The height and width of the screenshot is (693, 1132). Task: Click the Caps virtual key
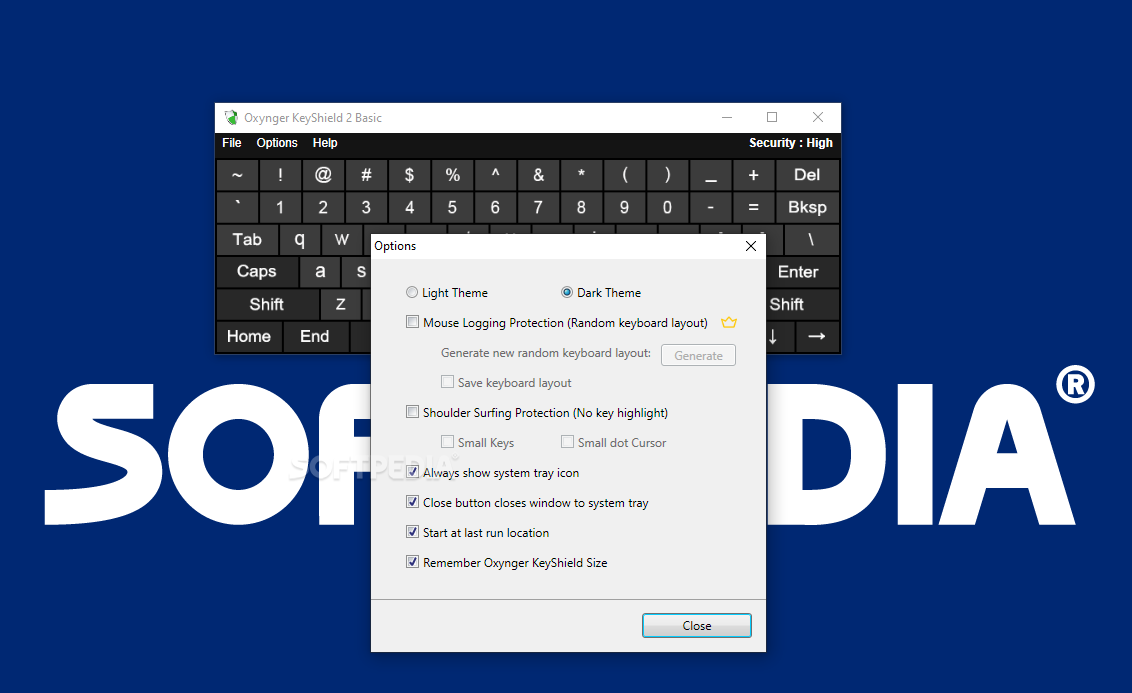point(257,271)
